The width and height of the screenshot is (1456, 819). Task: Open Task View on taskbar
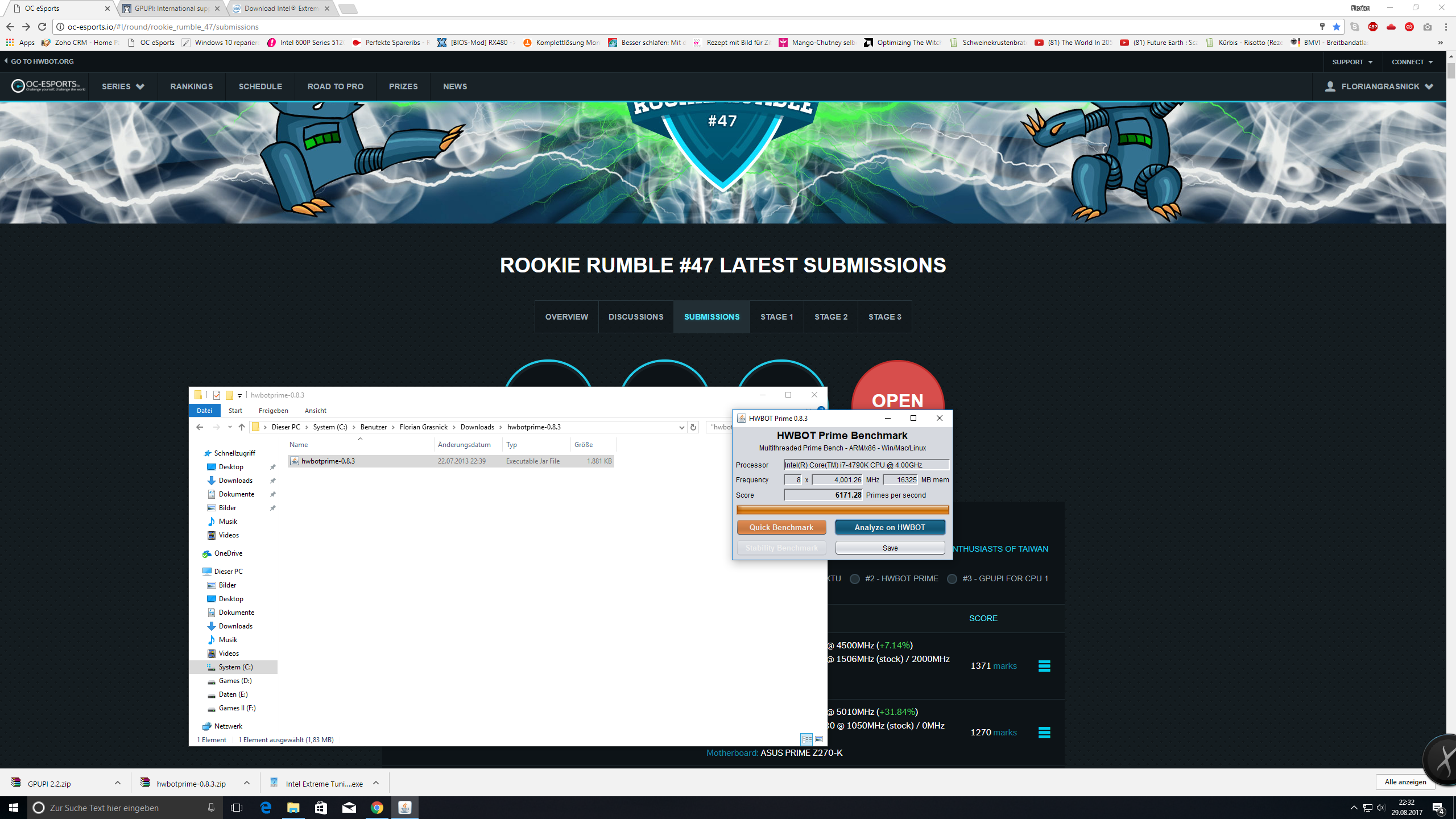click(x=237, y=808)
